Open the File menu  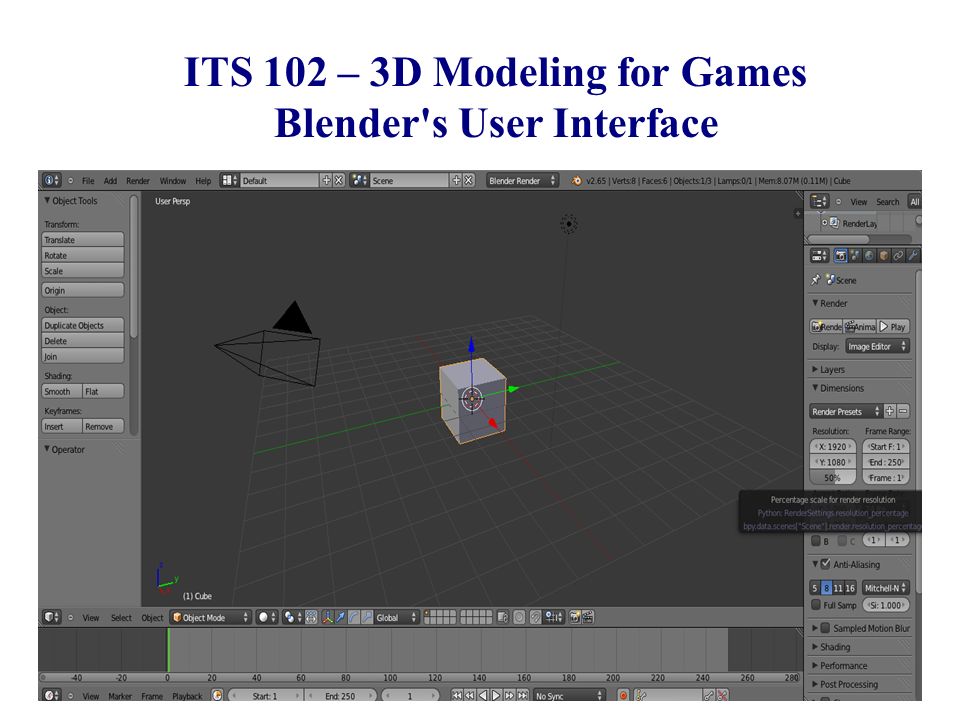[88, 181]
